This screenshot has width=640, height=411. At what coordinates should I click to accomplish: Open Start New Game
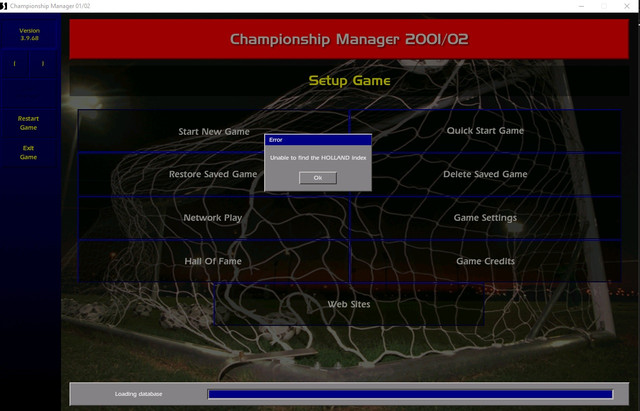coord(213,131)
